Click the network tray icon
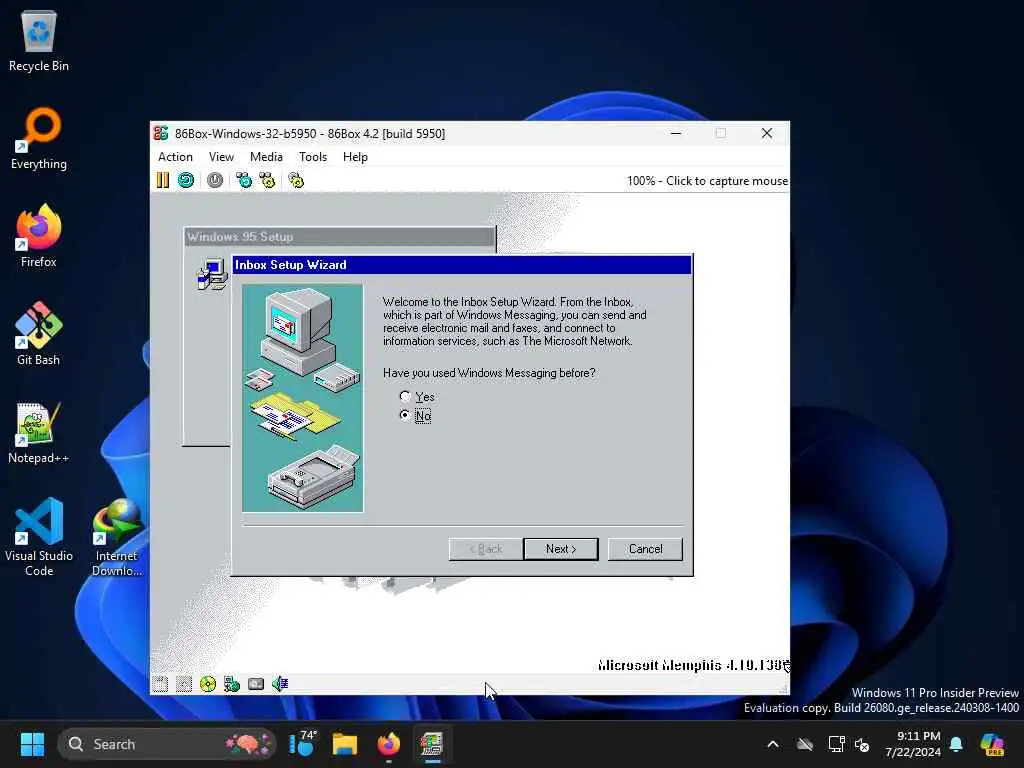Viewport: 1024px width, 768px height. tap(837, 744)
